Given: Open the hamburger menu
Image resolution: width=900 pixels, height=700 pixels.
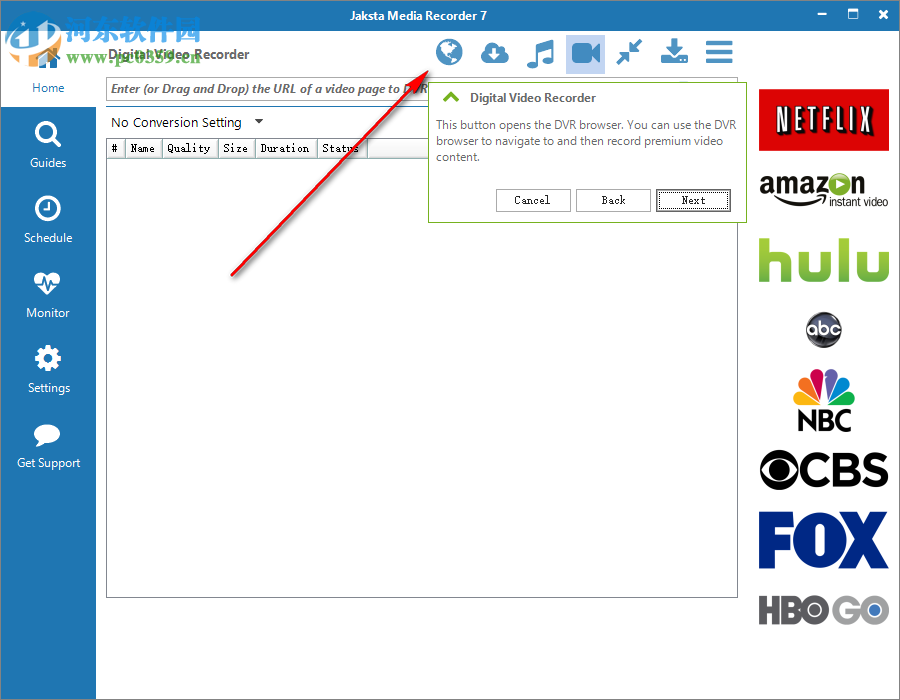Looking at the screenshot, I should tap(718, 53).
